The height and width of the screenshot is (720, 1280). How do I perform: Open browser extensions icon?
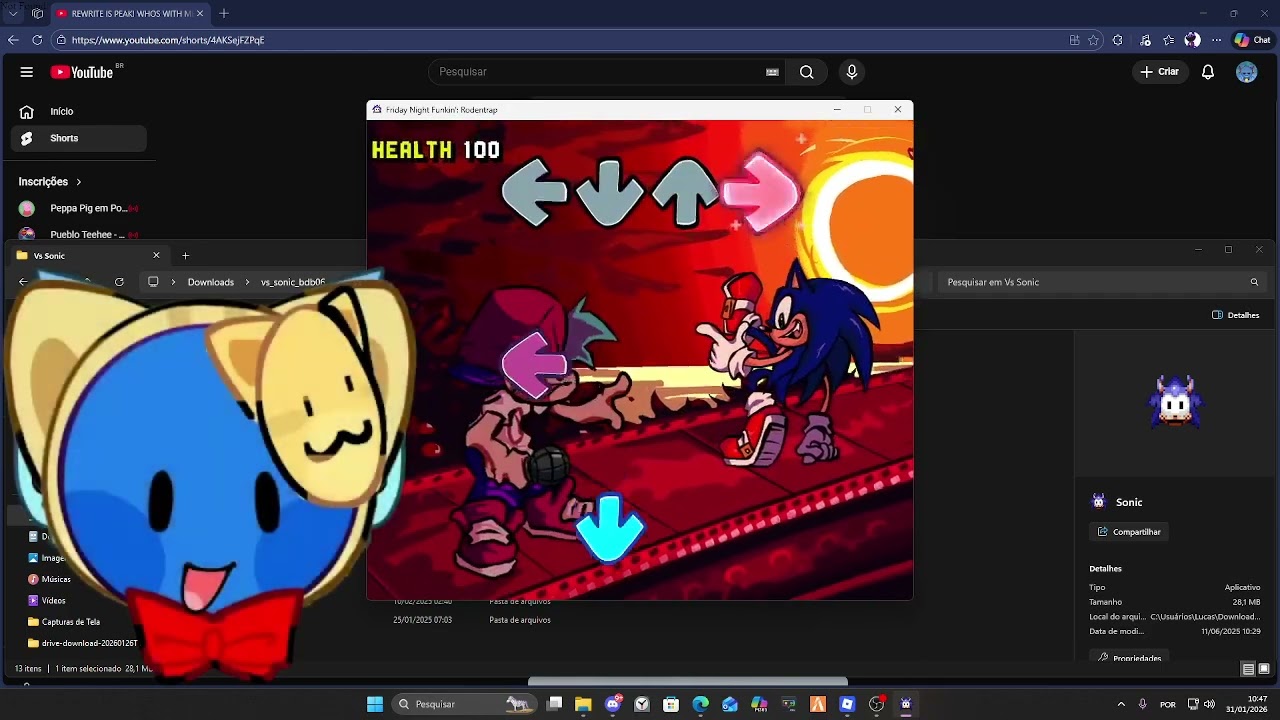[1118, 40]
